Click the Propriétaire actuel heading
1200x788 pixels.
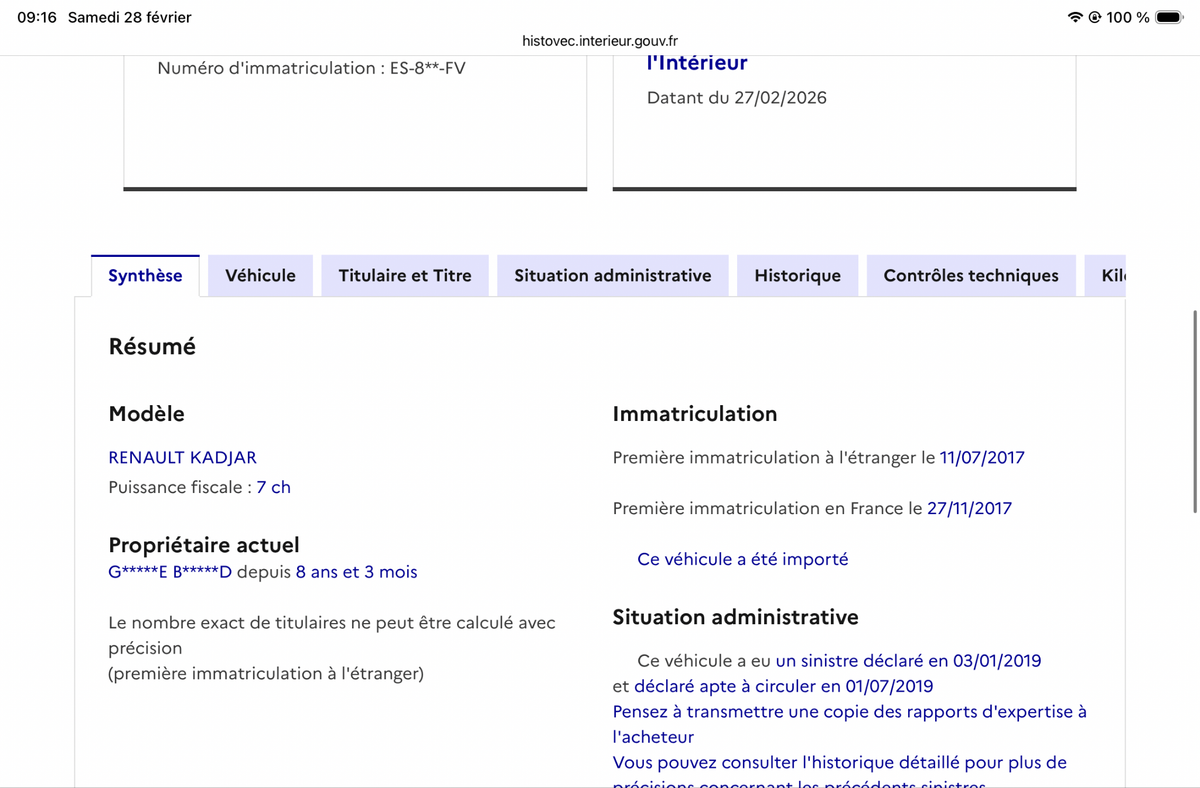click(x=204, y=545)
